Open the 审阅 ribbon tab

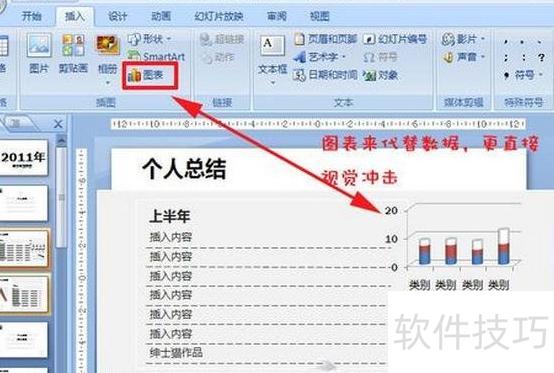click(276, 16)
